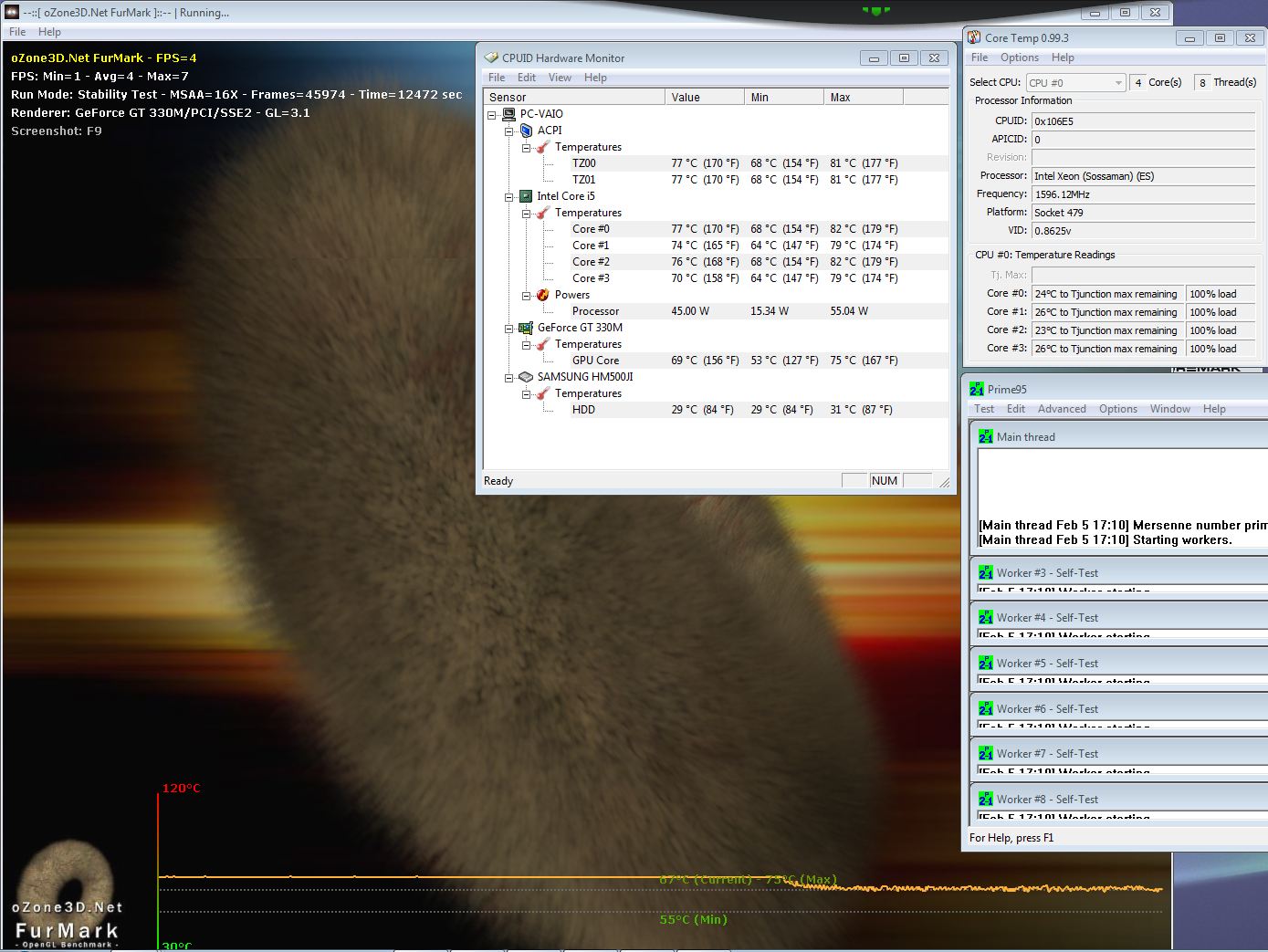Open Core Temp Help menu

tap(1063, 58)
